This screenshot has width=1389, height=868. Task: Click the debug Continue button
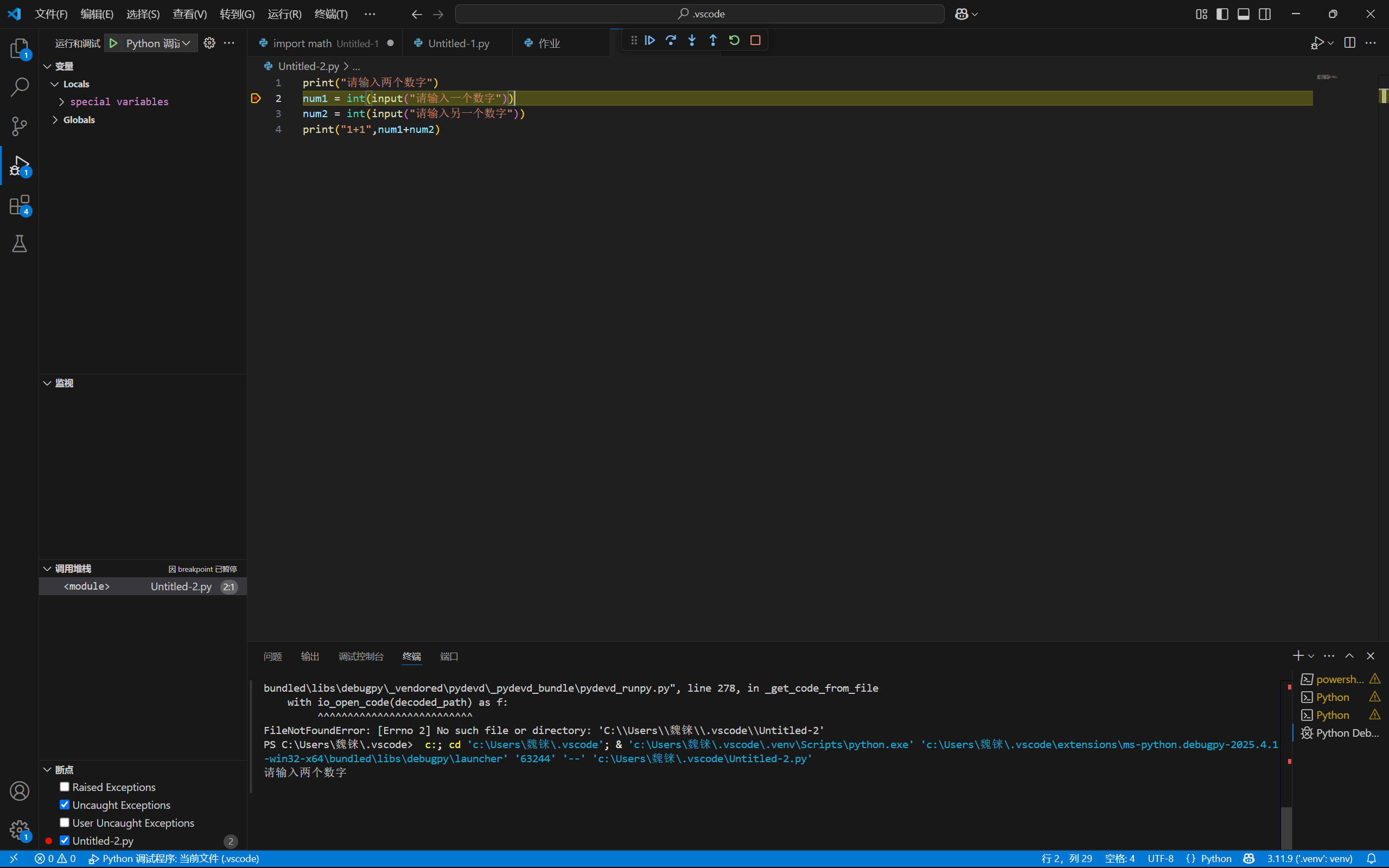(649, 40)
